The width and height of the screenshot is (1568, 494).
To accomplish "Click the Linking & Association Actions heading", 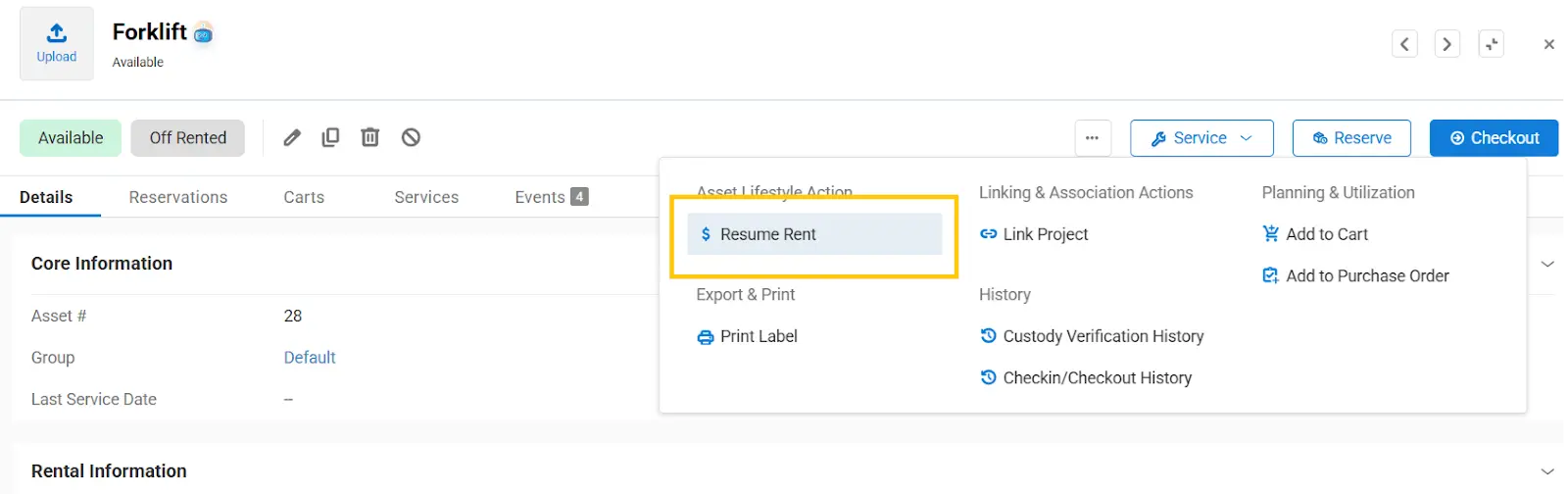I will point(1086,193).
